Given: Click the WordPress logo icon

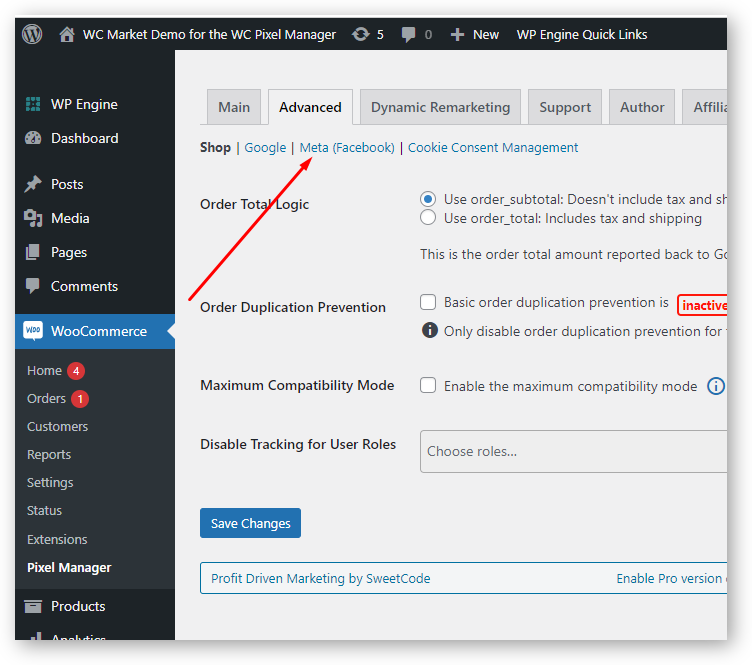Looking at the screenshot, I should coord(32,34).
